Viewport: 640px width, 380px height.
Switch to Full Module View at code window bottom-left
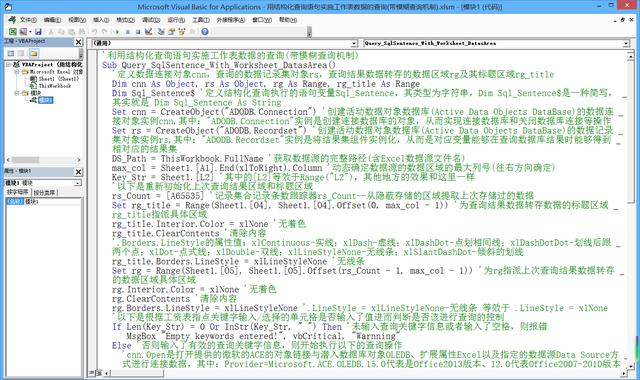click(x=99, y=373)
